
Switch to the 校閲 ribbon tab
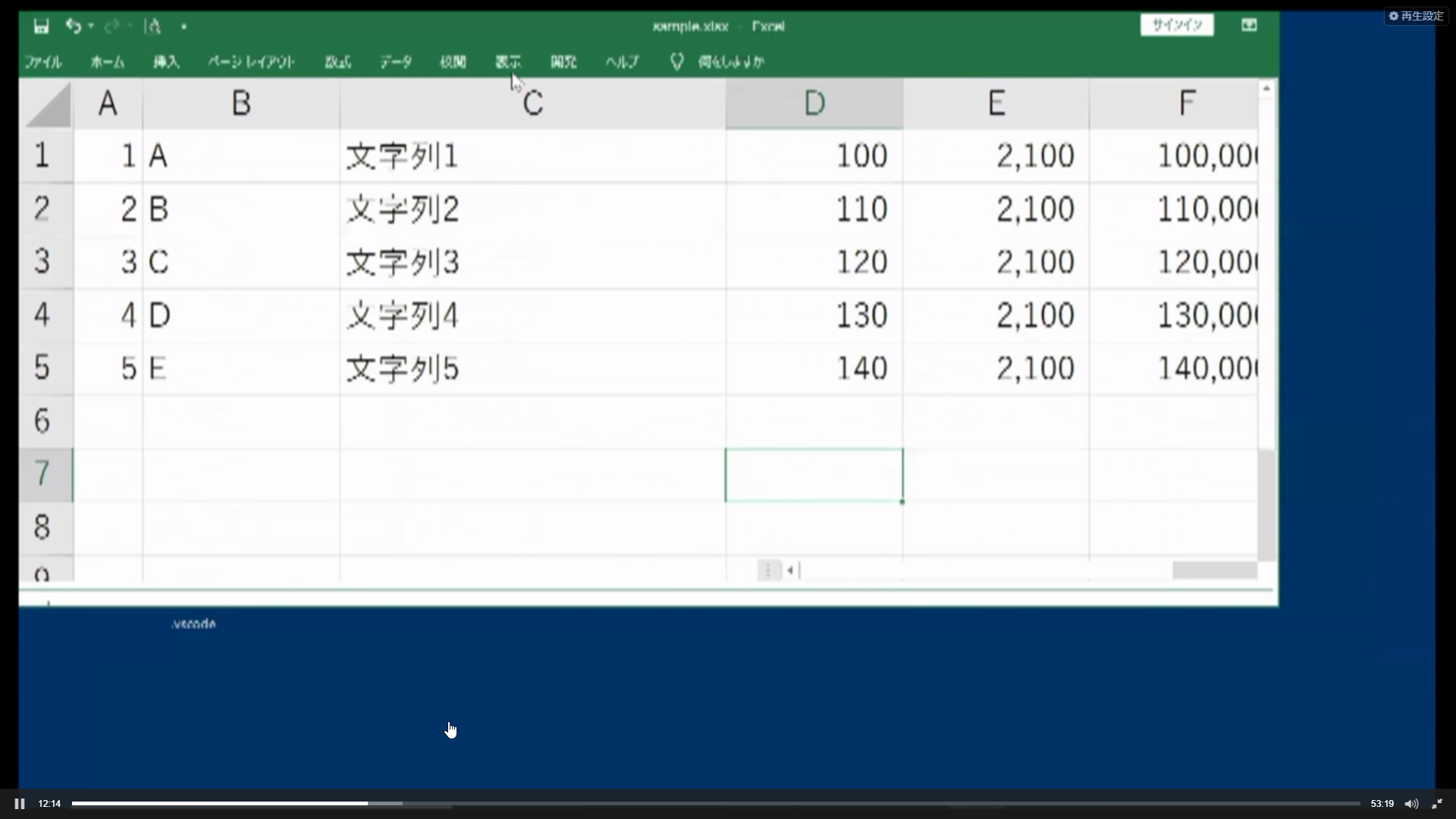[453, 61]
